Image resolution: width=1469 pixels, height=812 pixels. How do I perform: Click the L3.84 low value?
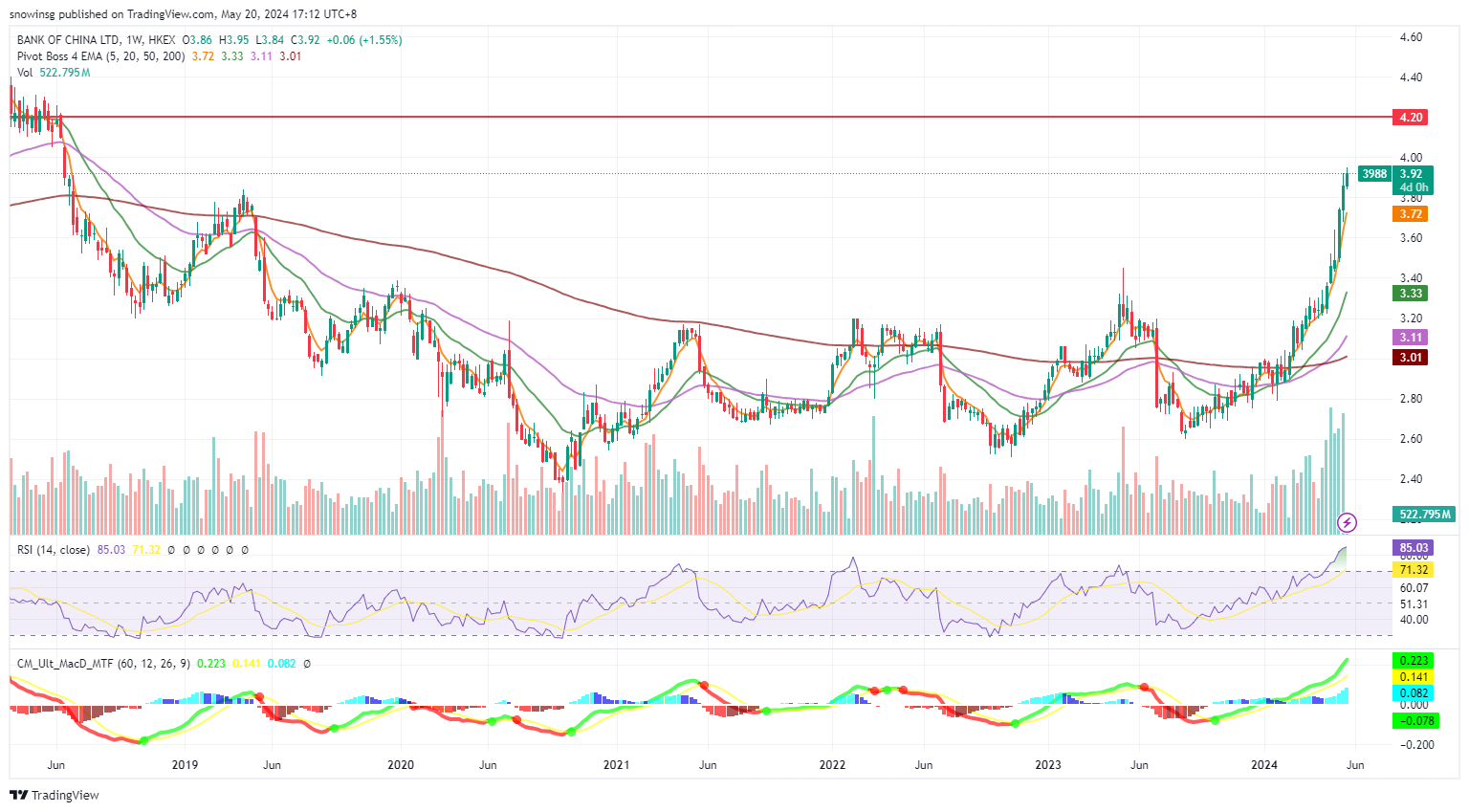coord(270,40)
